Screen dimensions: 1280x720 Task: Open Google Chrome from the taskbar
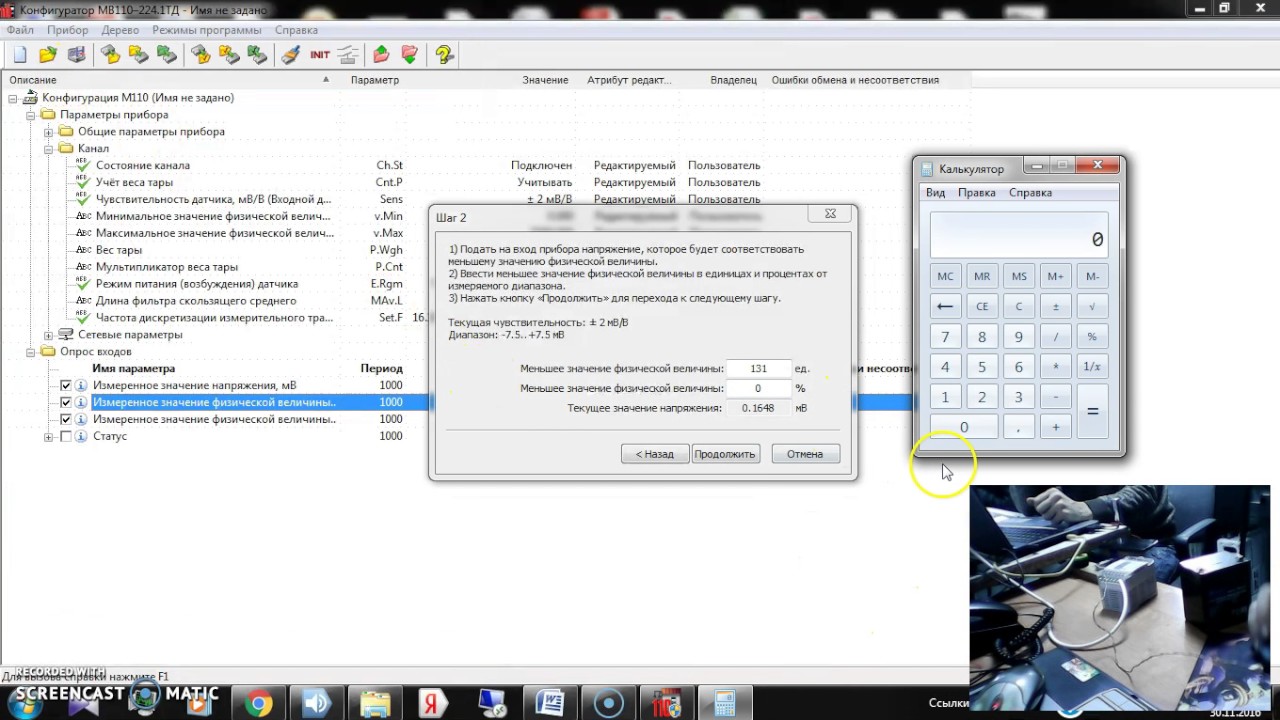[258, 704]
